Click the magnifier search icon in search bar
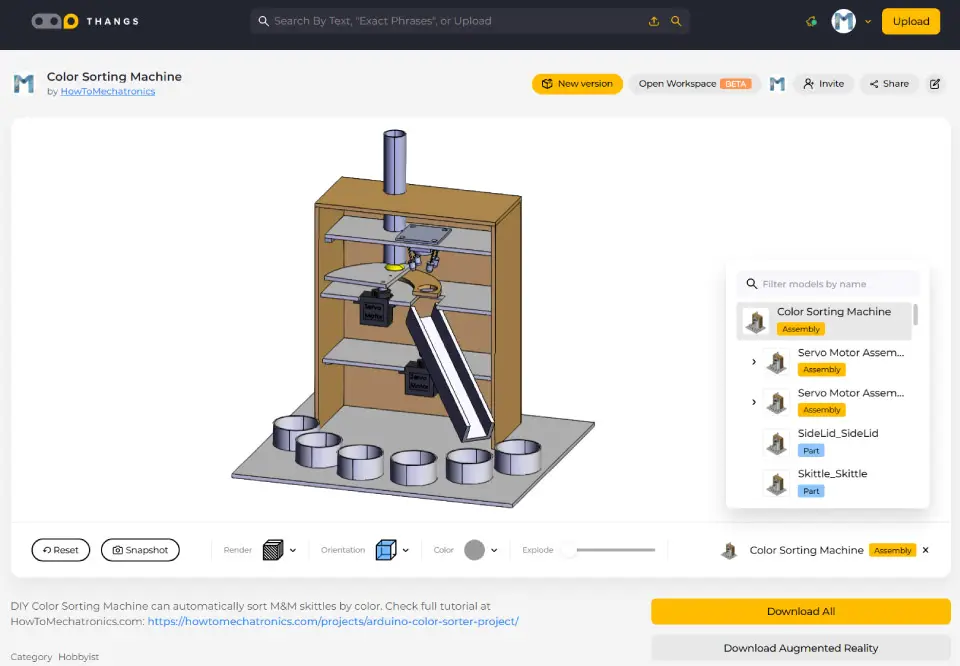This screenshot has height=666, width=960. [x=676, y=21]
